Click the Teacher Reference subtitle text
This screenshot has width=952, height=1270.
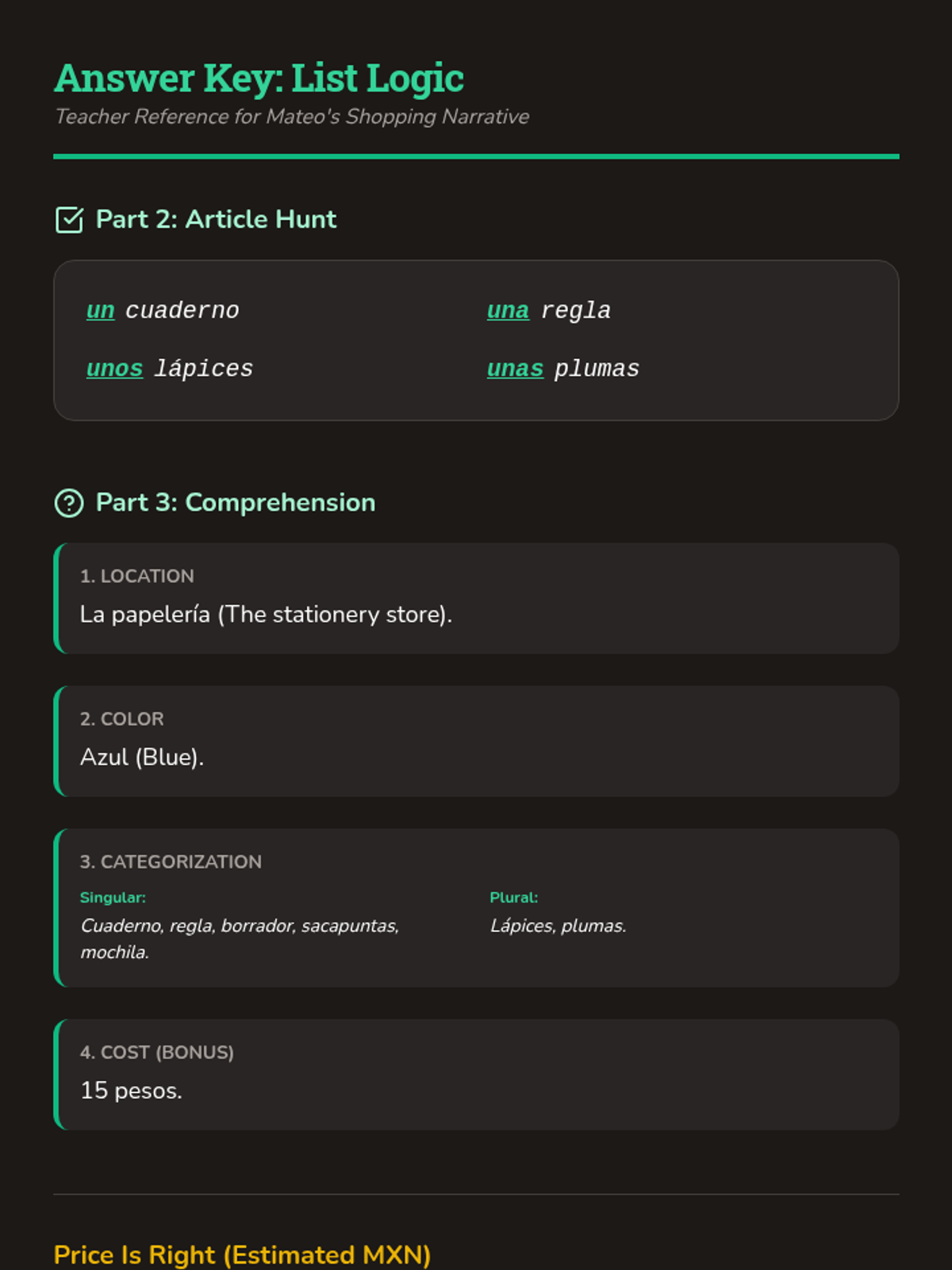(x=292, y=117)
